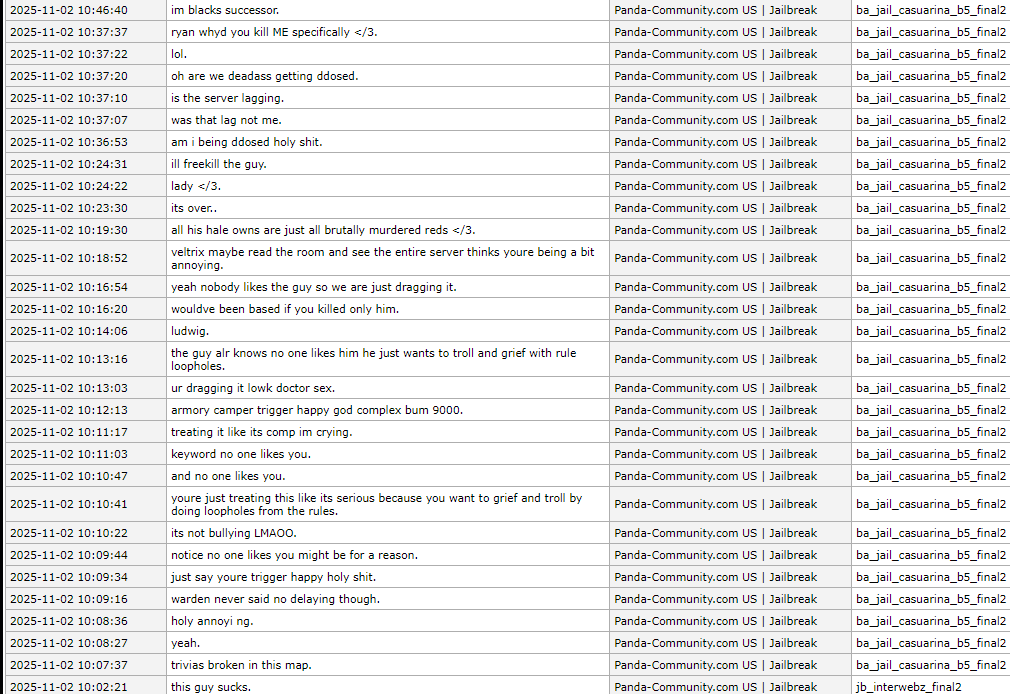Select the "holy annoyi ng." message cell
The height and width of the screenshot is (694, 1010).
click(x=212, y=621)
